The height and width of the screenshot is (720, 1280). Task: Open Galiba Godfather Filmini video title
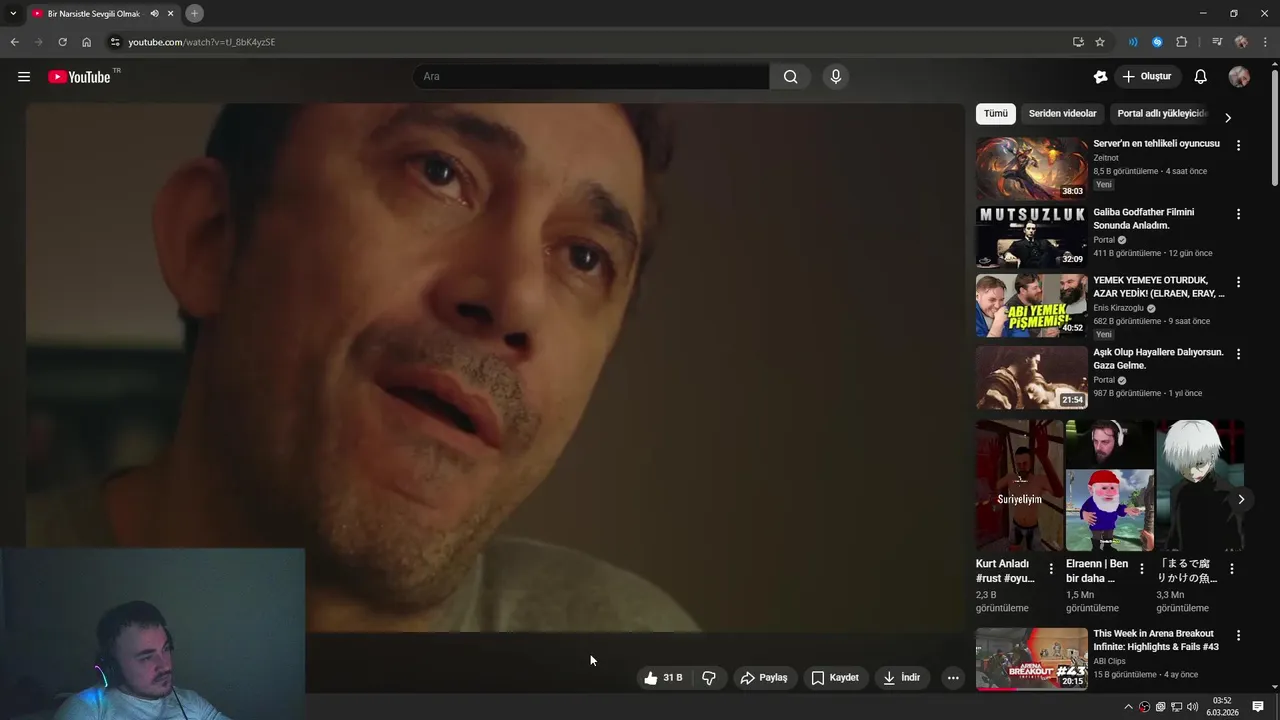tap(1144, 219)
